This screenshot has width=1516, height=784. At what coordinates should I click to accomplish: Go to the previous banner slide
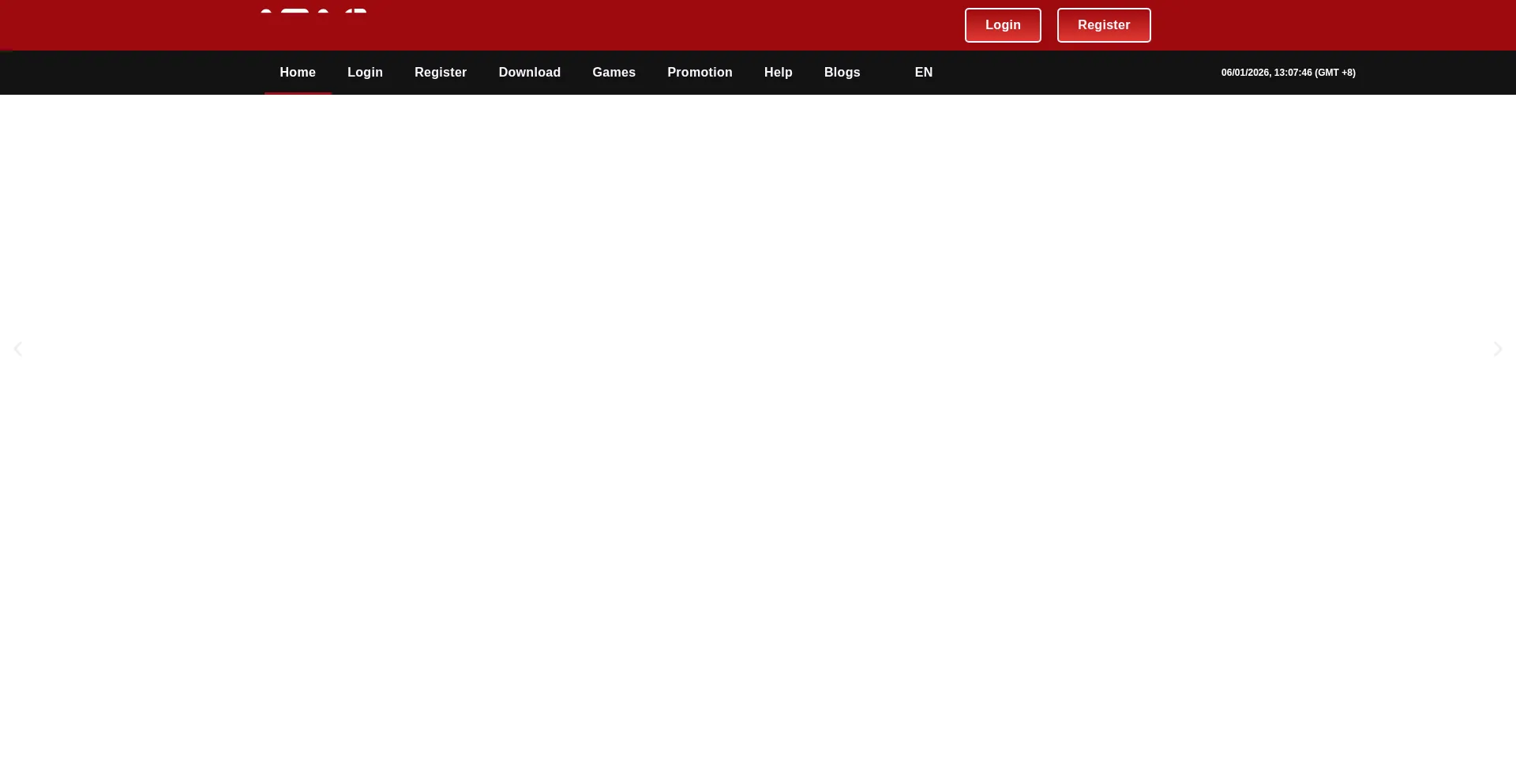tap(17, 349)
